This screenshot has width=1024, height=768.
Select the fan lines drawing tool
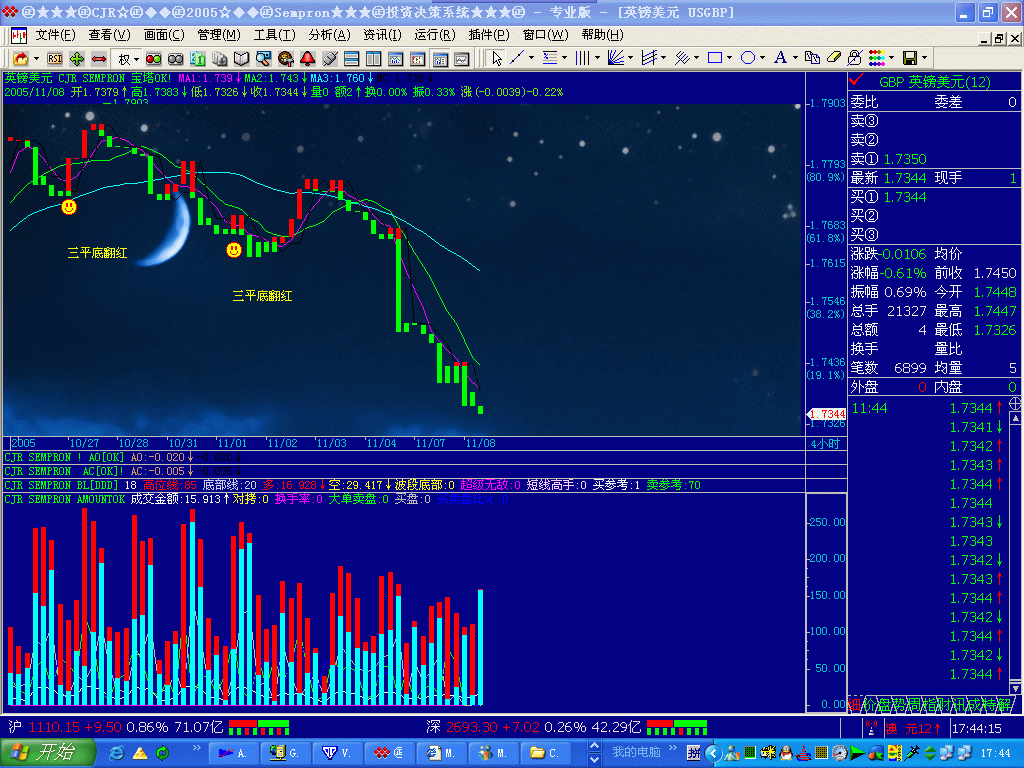pyautogui.click(x=615, y=58)
